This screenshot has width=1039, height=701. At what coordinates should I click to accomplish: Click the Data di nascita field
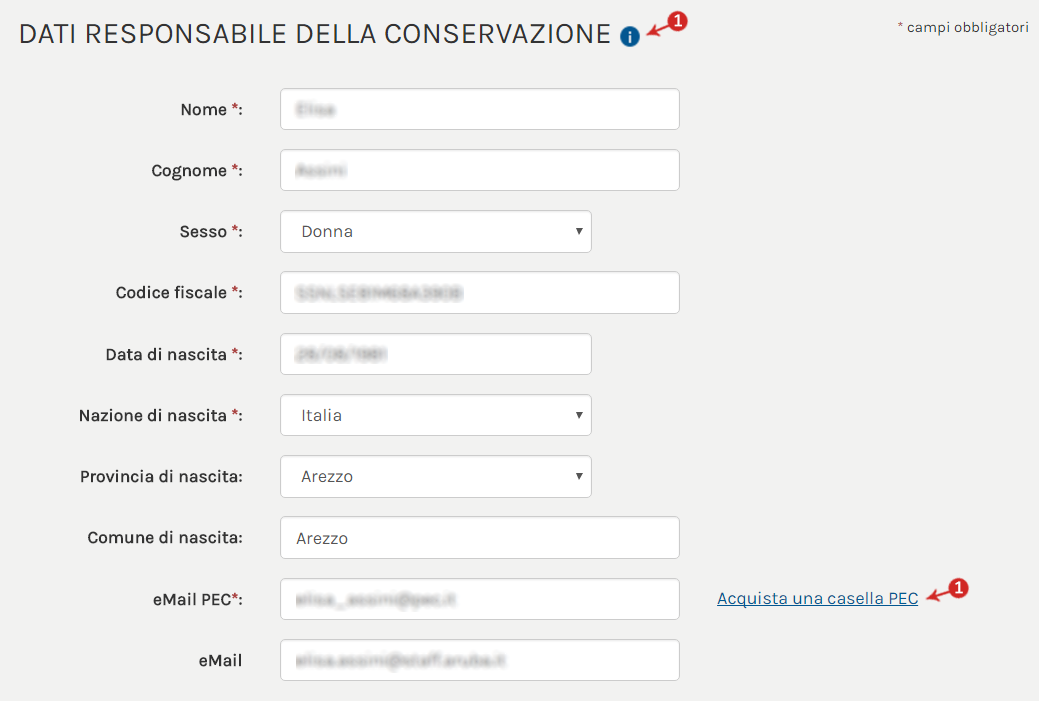(x=435, y=354)
